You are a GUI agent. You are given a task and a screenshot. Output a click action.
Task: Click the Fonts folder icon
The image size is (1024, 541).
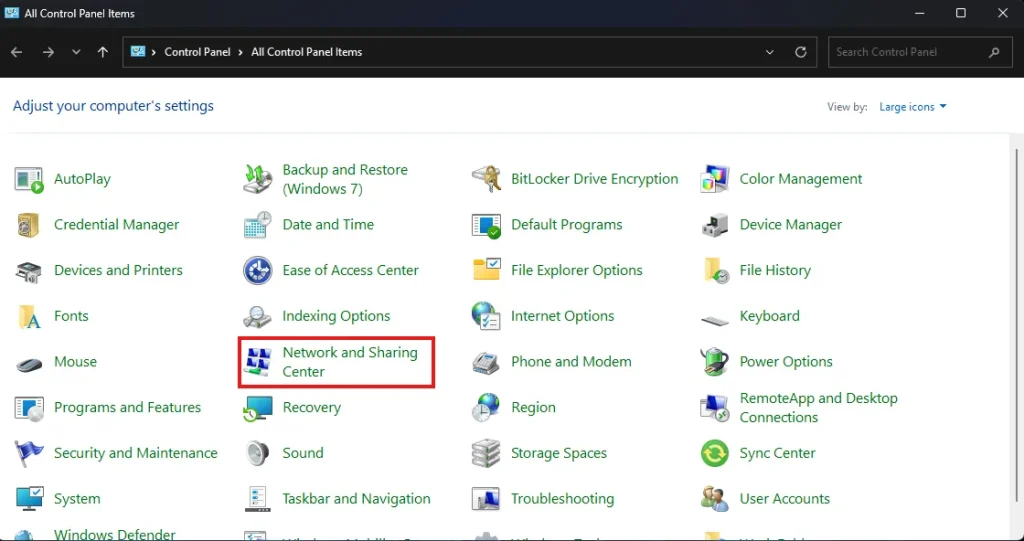coord(29,316)
